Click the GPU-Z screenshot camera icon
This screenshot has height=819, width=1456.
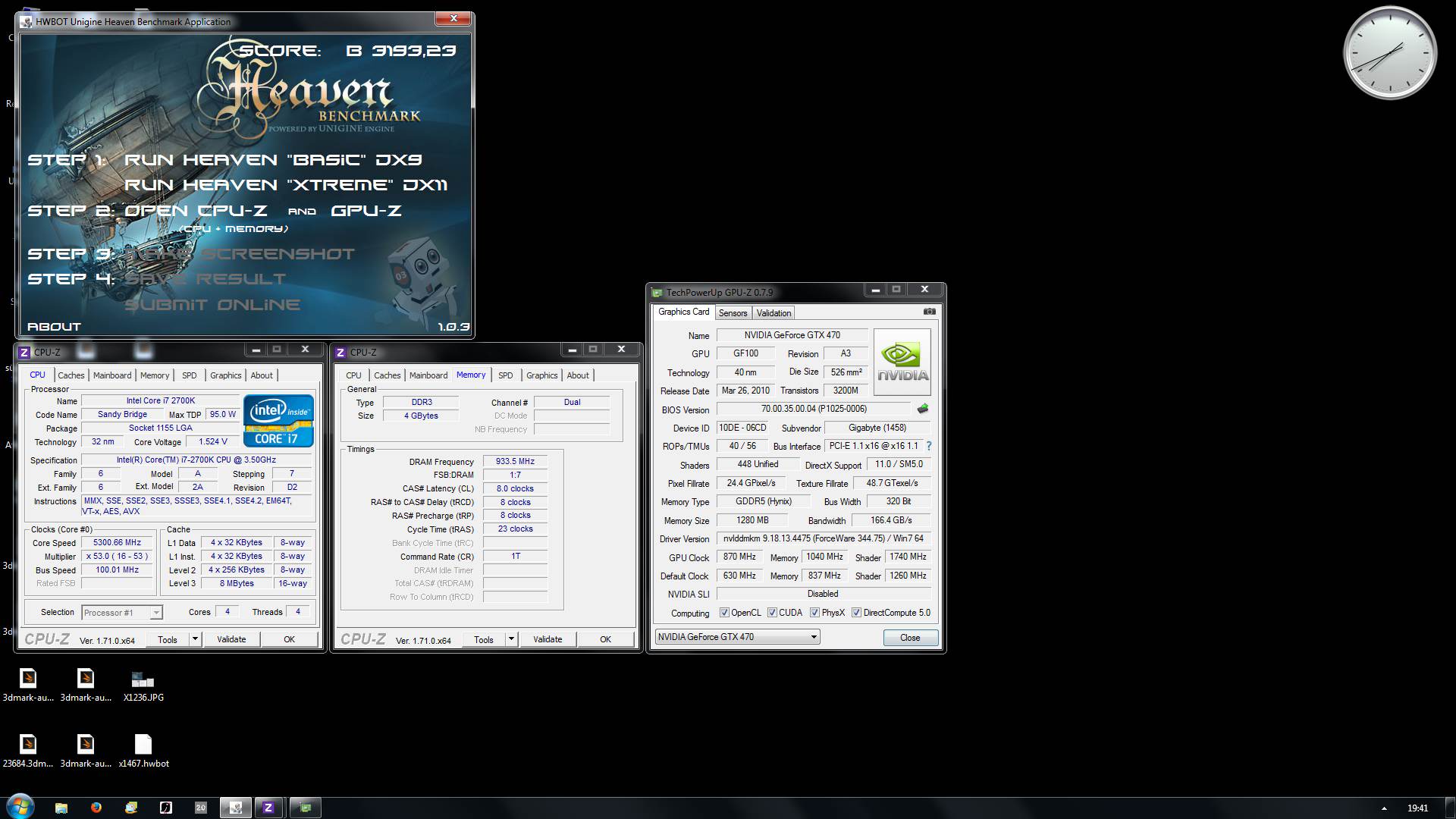point(929,312)
